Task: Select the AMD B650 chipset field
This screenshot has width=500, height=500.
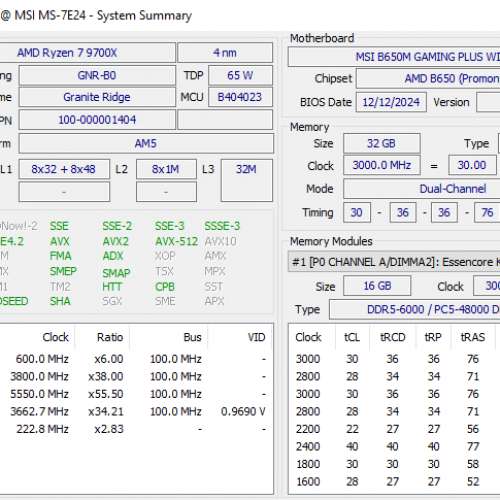Action: (x=428, y=79)
